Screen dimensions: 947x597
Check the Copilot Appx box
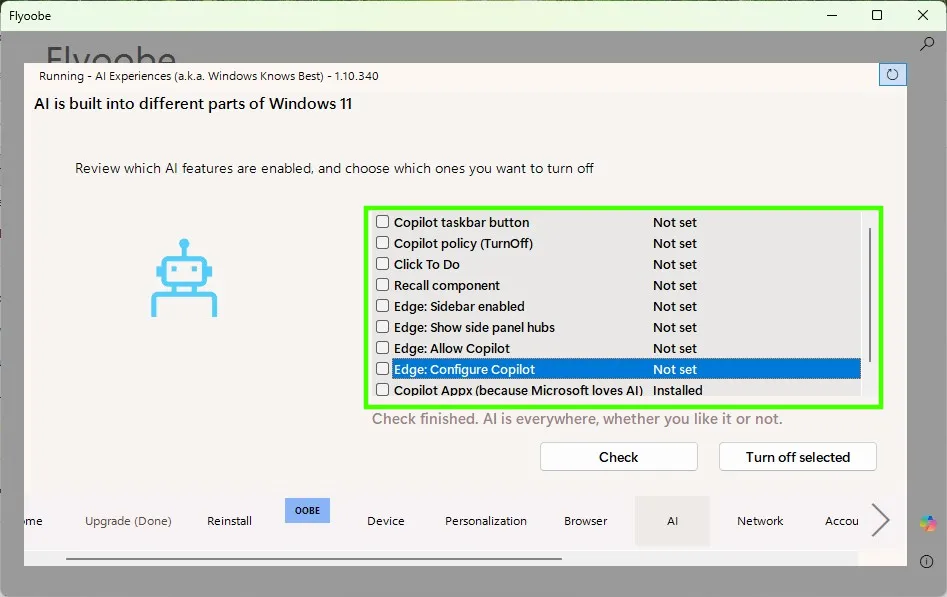click(x=382, y=390)
